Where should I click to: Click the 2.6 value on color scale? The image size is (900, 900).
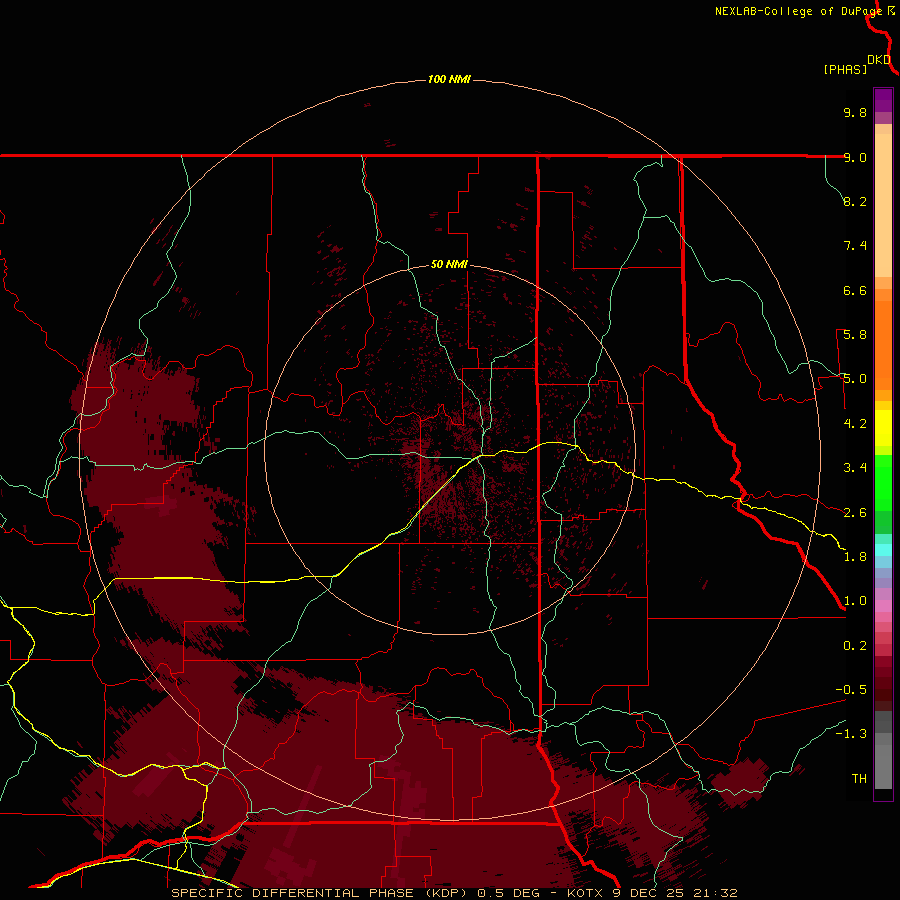855,513
